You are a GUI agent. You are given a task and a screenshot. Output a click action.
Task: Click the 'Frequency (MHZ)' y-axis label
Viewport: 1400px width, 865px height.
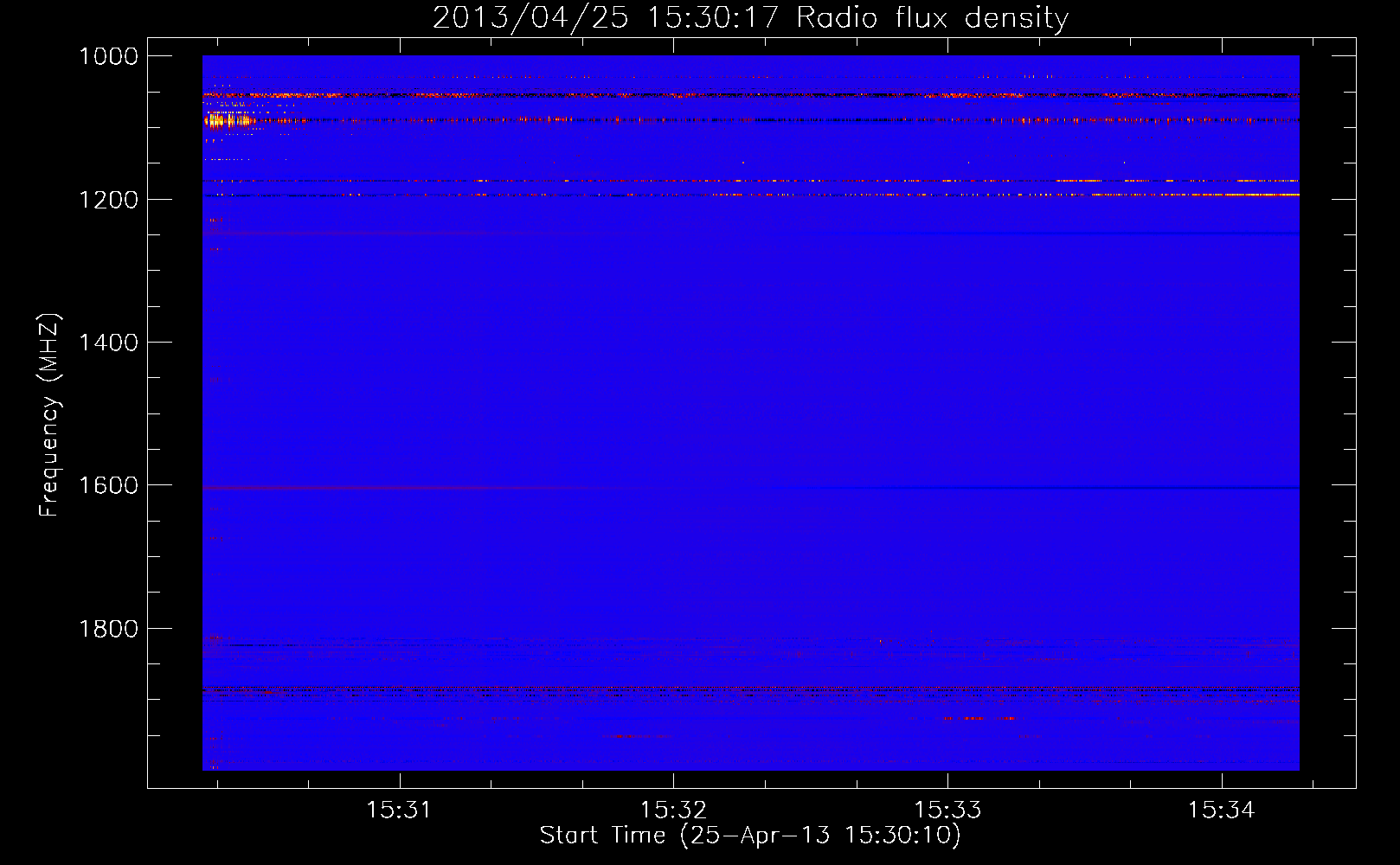point(49,415)
